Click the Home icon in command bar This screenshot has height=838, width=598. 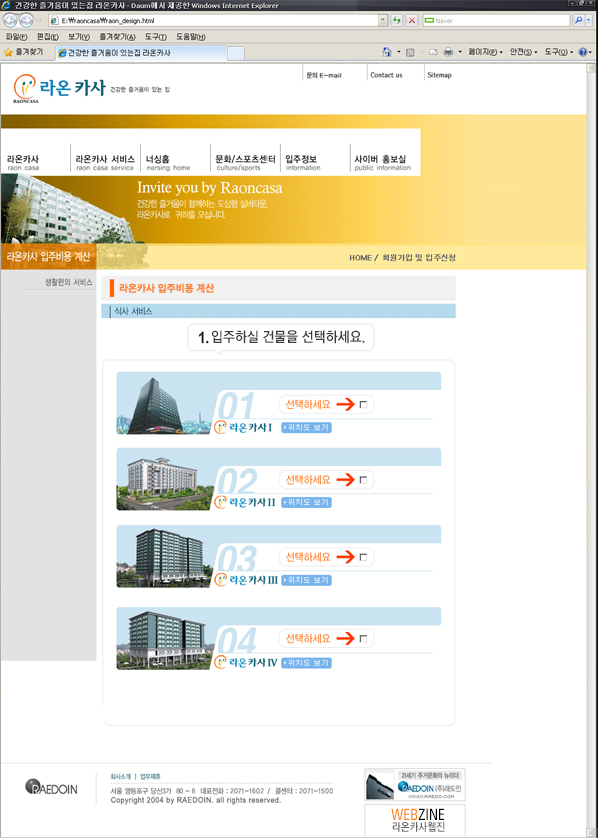[387, 52]
